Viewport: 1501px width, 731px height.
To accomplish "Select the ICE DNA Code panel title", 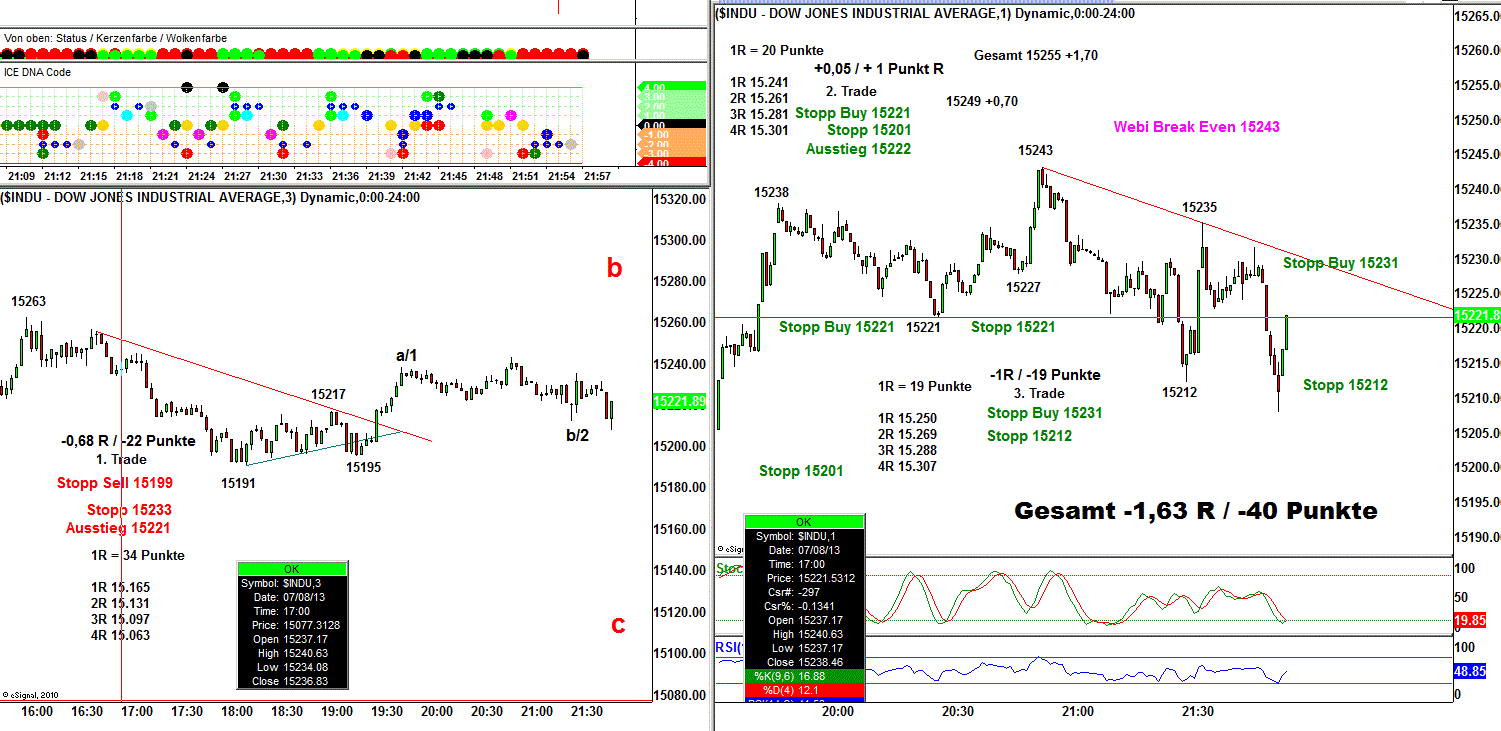I will coord(38,72).
